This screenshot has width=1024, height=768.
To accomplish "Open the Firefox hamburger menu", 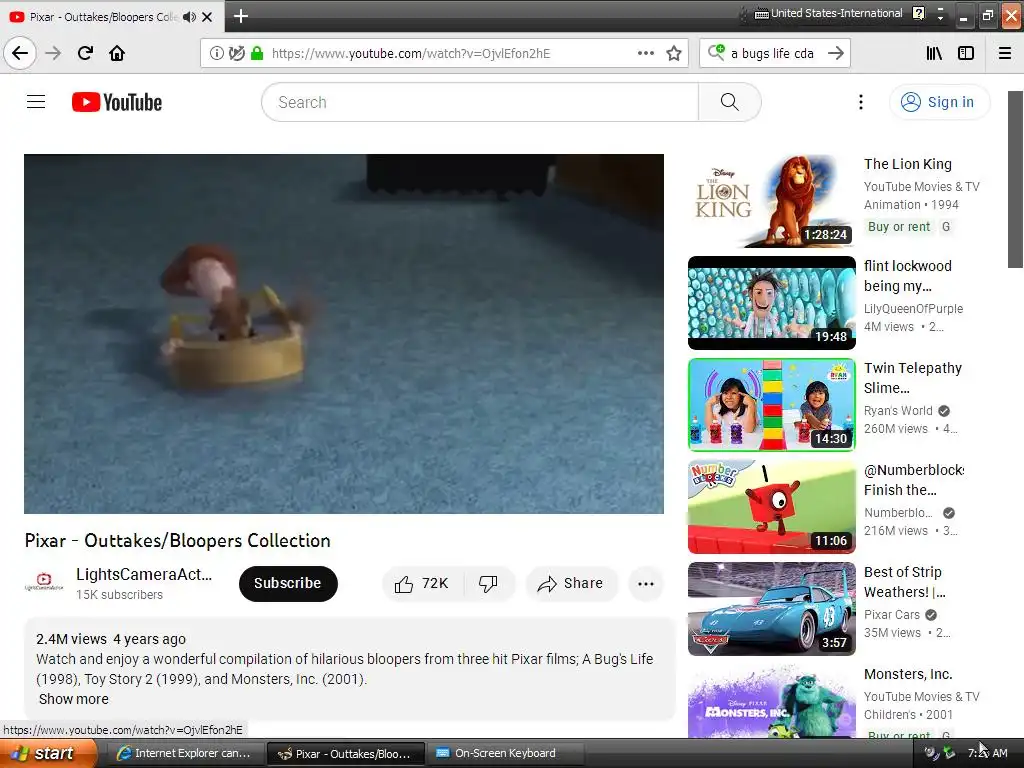I will (x=1005, y=54).
